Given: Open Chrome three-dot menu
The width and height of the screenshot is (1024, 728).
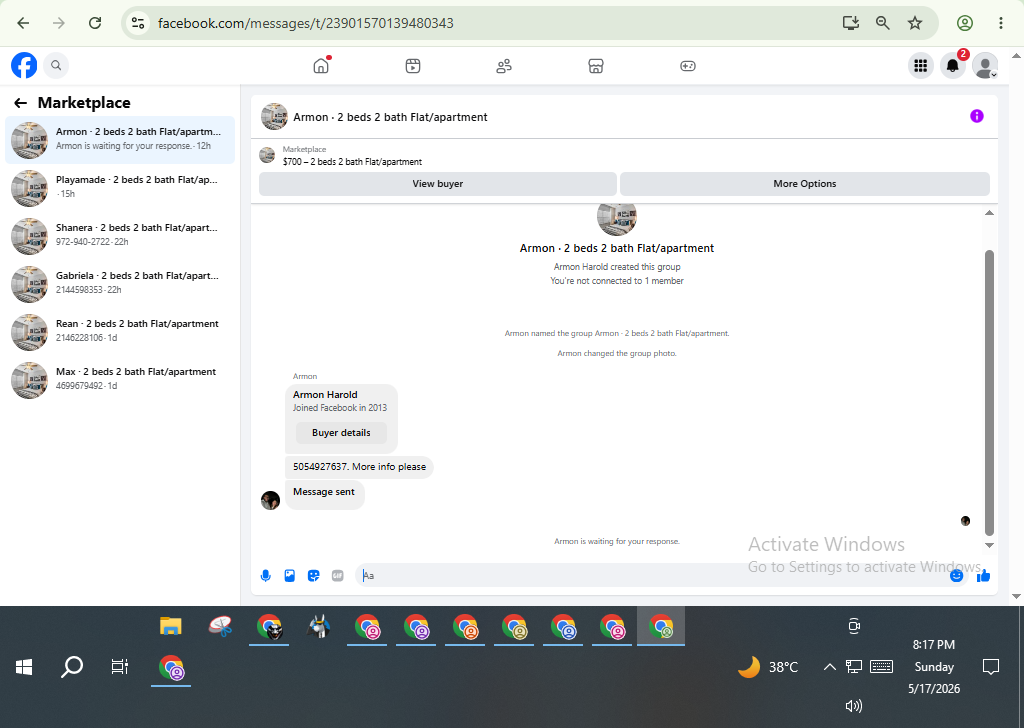Looking at the screenshot, I should [x=1000, y=23].
